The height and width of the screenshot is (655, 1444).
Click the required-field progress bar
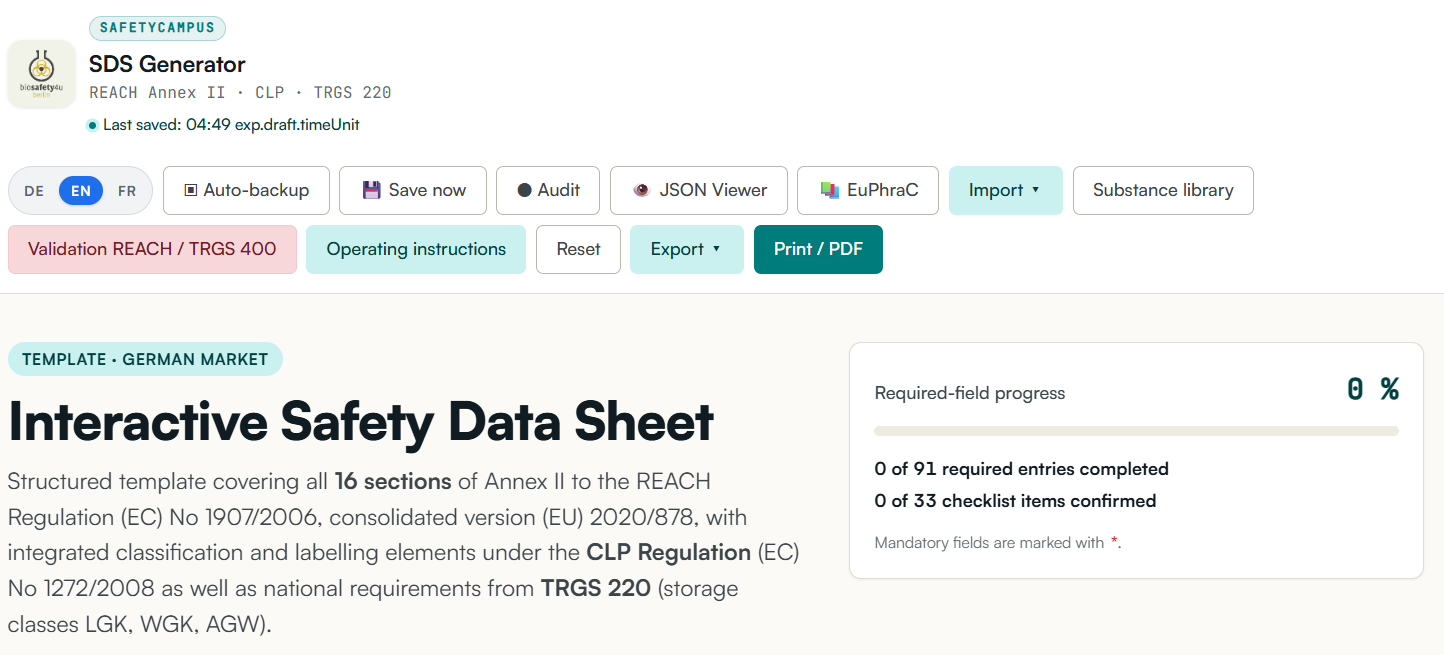click(1136, 431)
